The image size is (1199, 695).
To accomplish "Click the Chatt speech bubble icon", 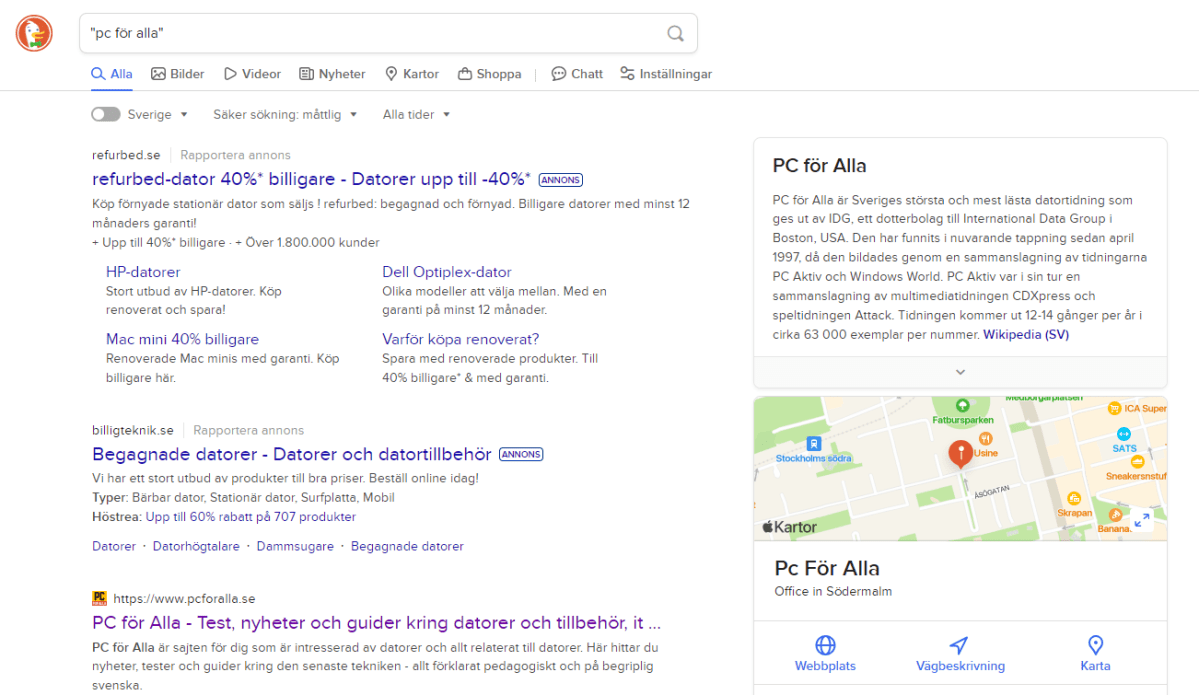I will click(x=559, y=73).
